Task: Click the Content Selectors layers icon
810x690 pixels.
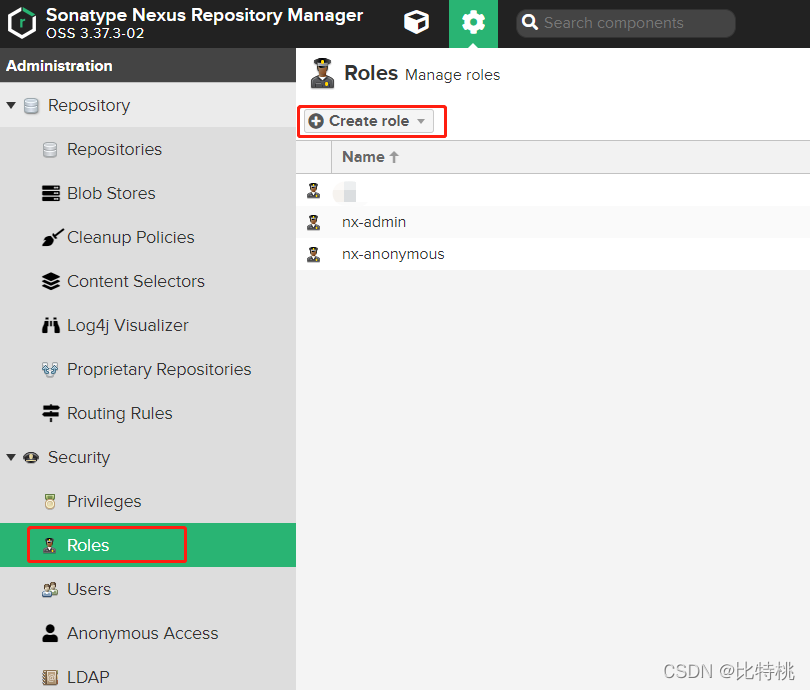Action: (51, 281)
